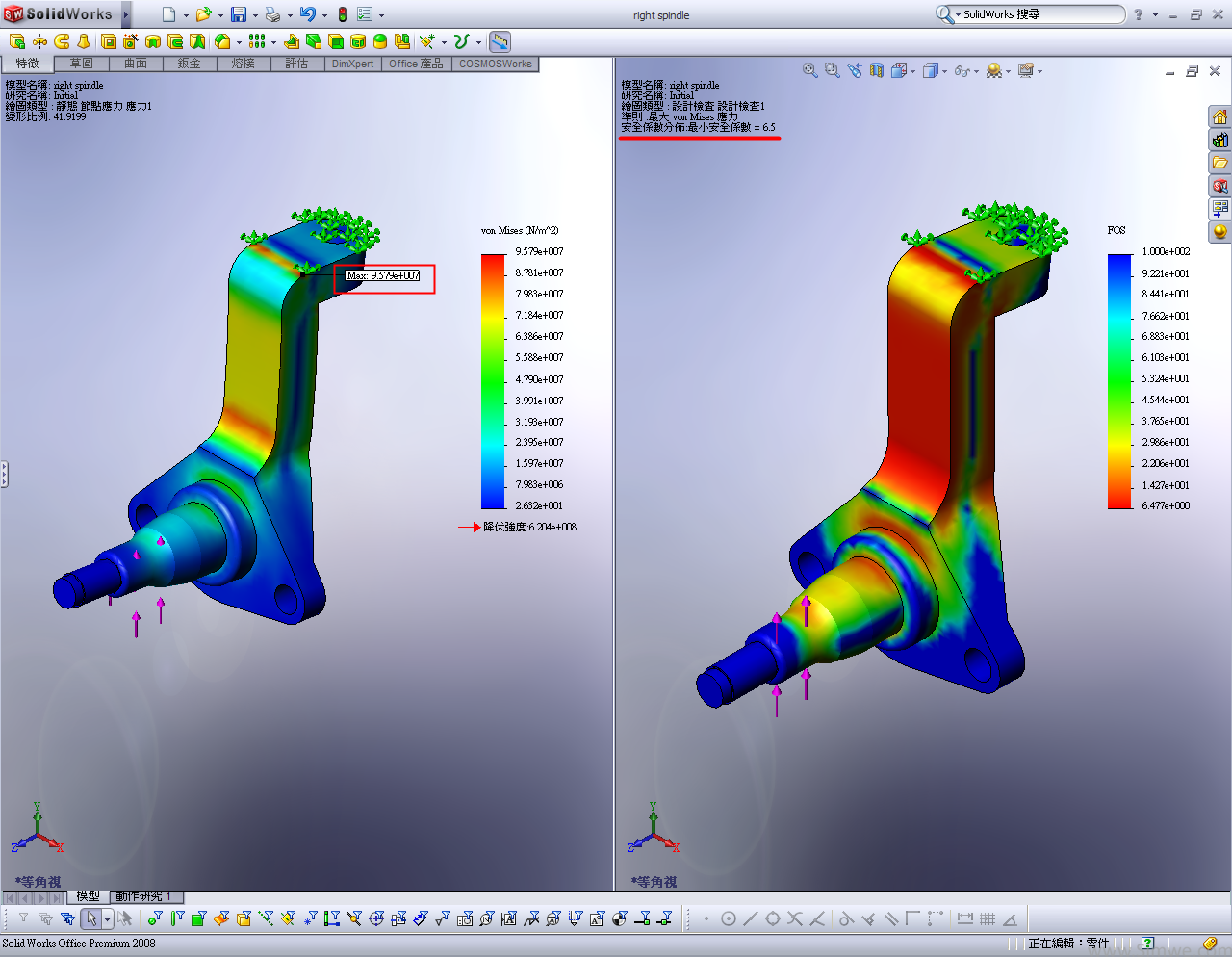Click the Dome green icon

pos(380,41)
